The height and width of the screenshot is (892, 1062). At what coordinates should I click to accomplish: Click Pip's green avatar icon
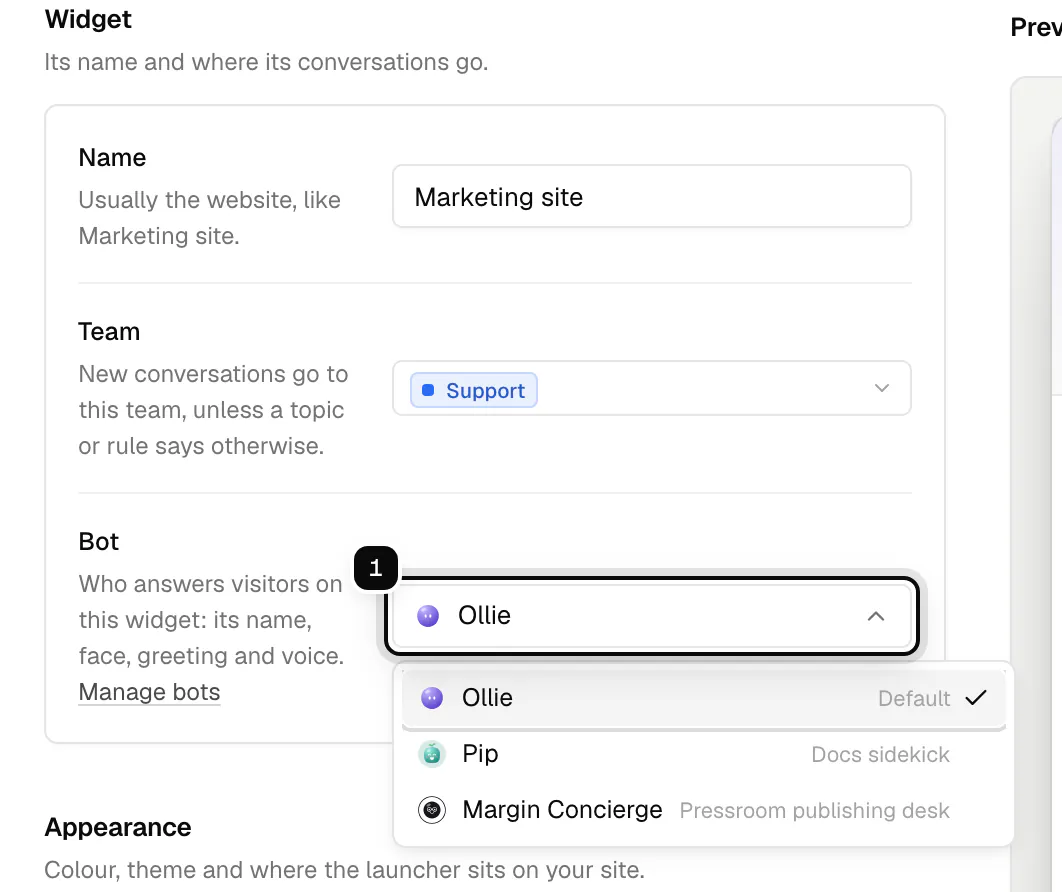(x=431, y=754)
